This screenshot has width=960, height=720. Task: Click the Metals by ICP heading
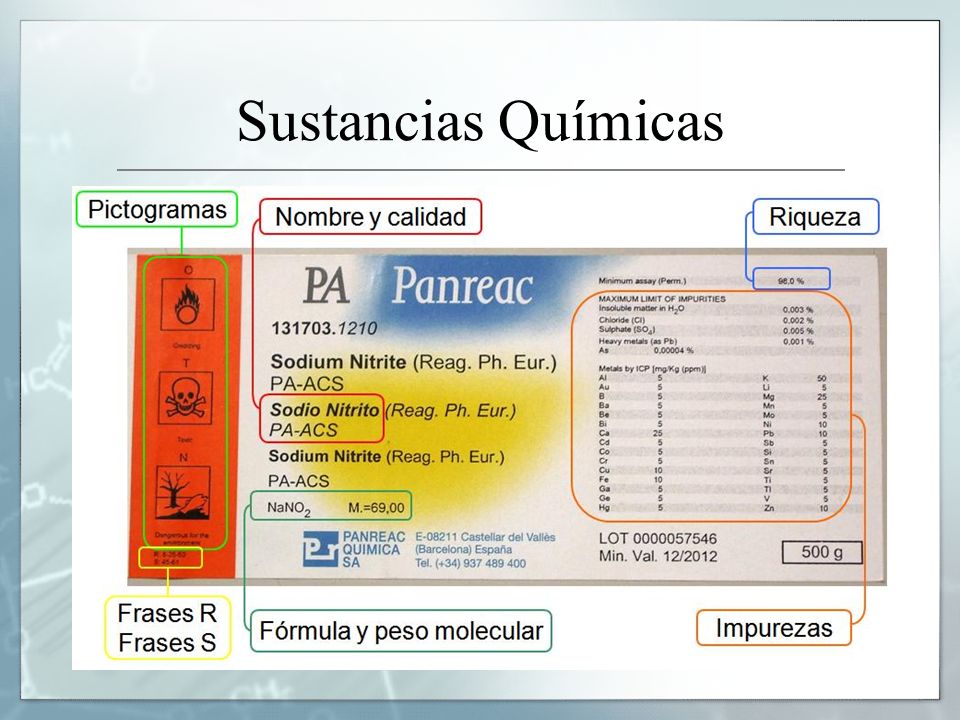652,369
